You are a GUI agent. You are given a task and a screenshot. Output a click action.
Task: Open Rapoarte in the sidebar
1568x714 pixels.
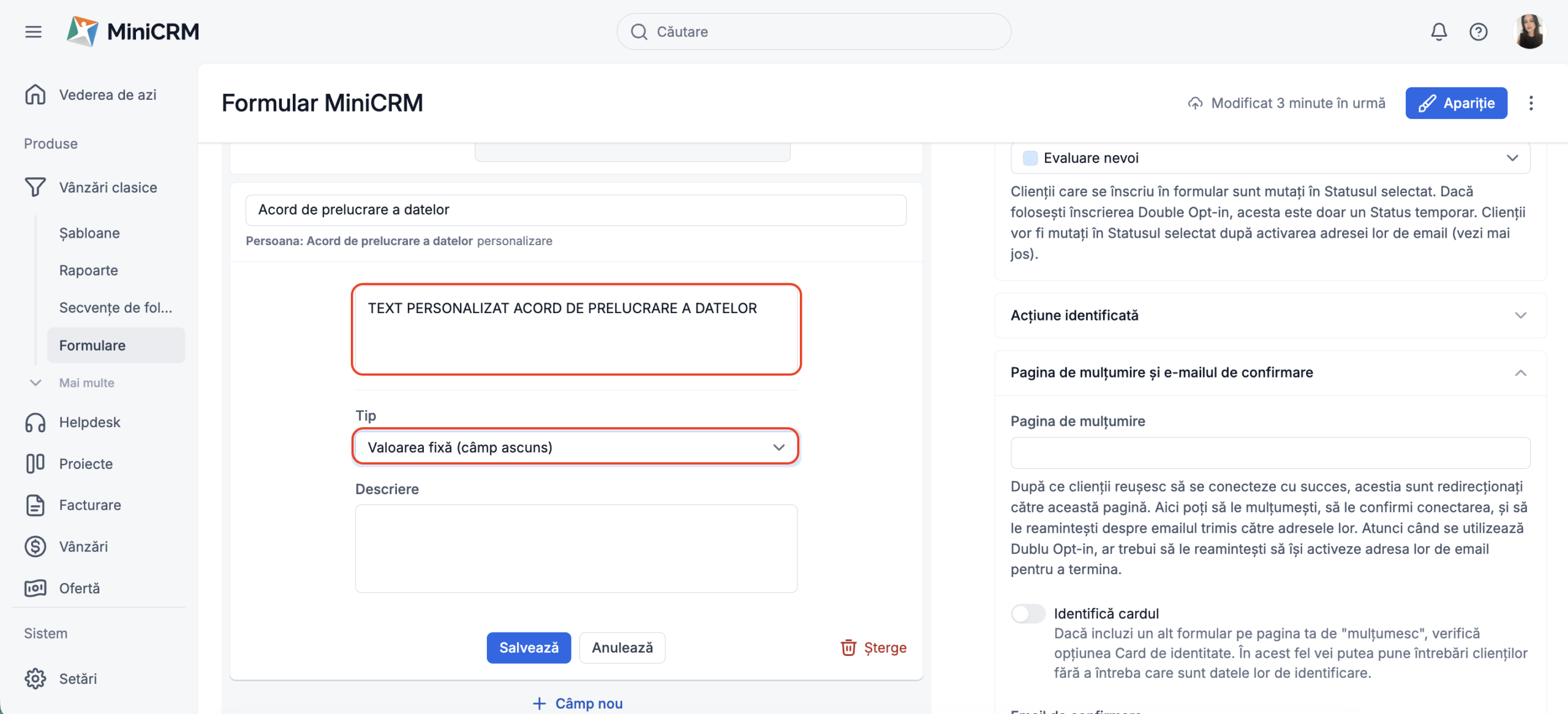(x=89, y=270)
